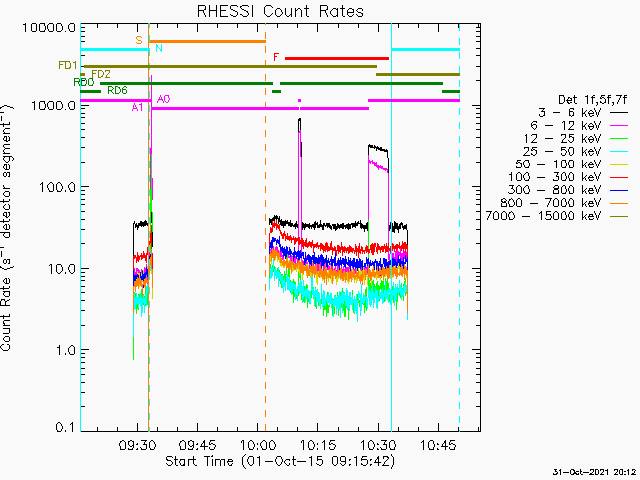Click the '09:30' time axis label
The image size is (640, 480).
pyautogui.click(x=138, y=445)
